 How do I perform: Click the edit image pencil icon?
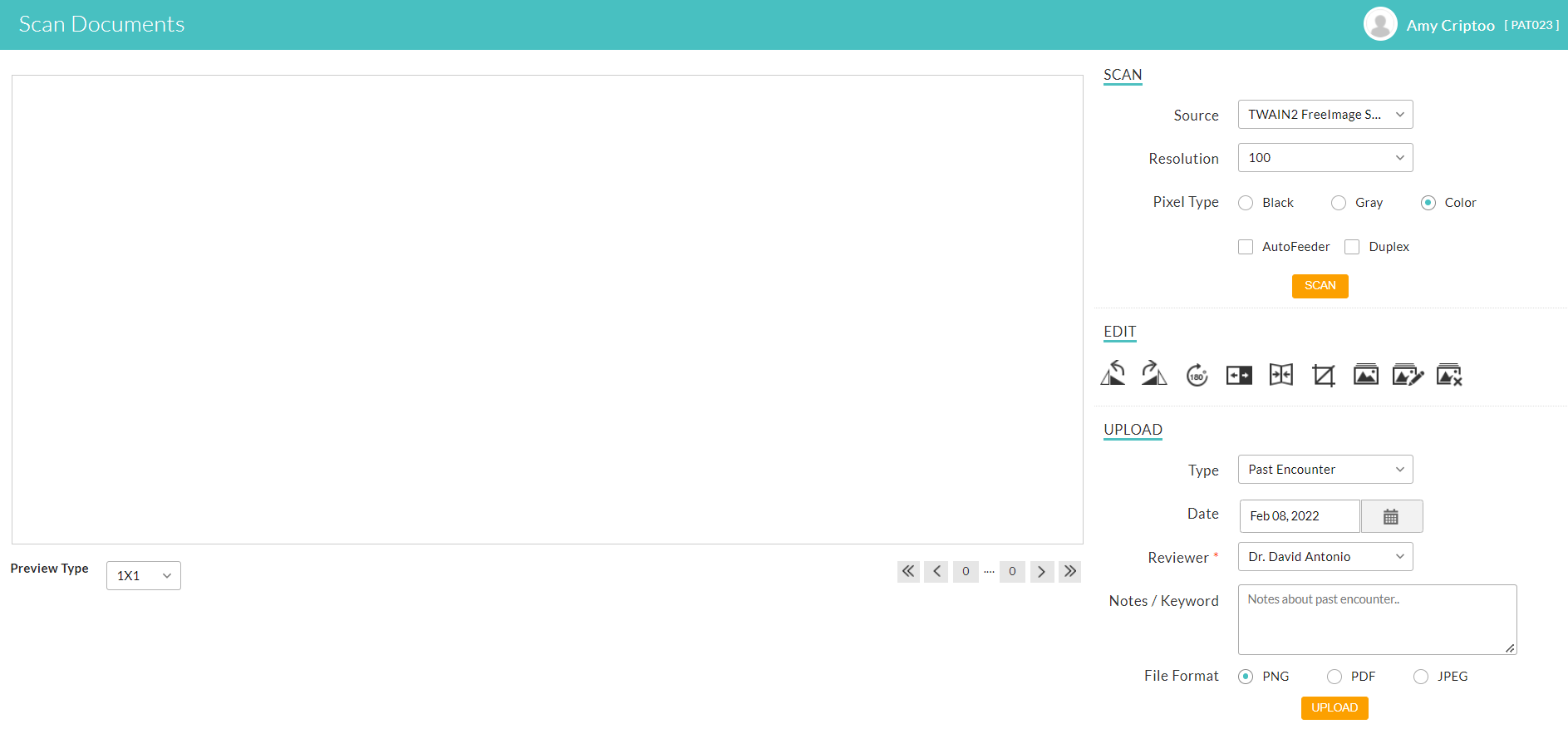pyautogui.click(x=1408, y=376)
